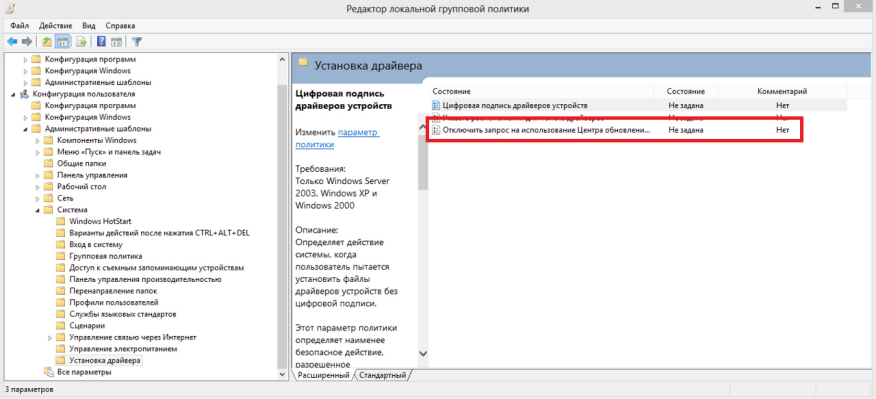Click the folder icon beside Вход в систему
This screenshot has height=399, width=876.
(x=60, y=244)
